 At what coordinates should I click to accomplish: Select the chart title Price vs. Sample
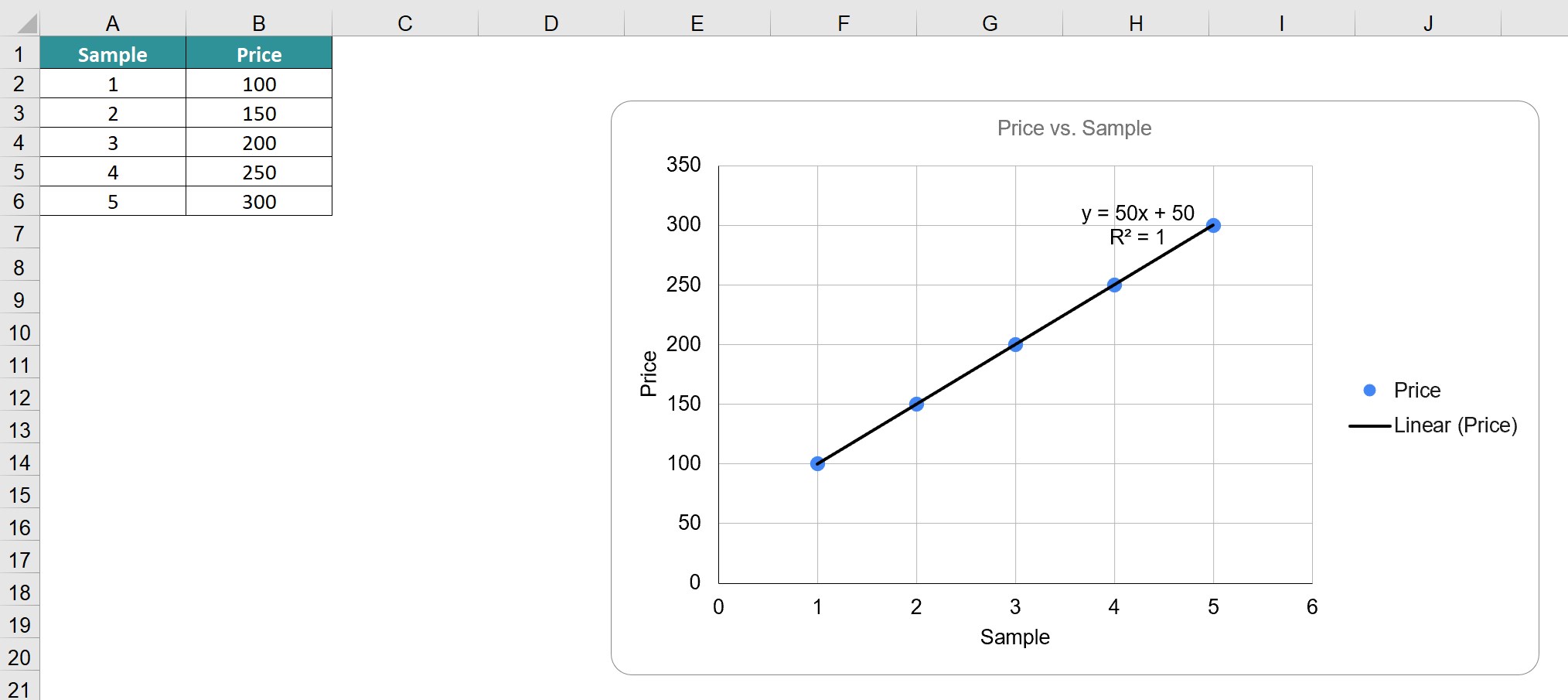(x=1074, y=128)
